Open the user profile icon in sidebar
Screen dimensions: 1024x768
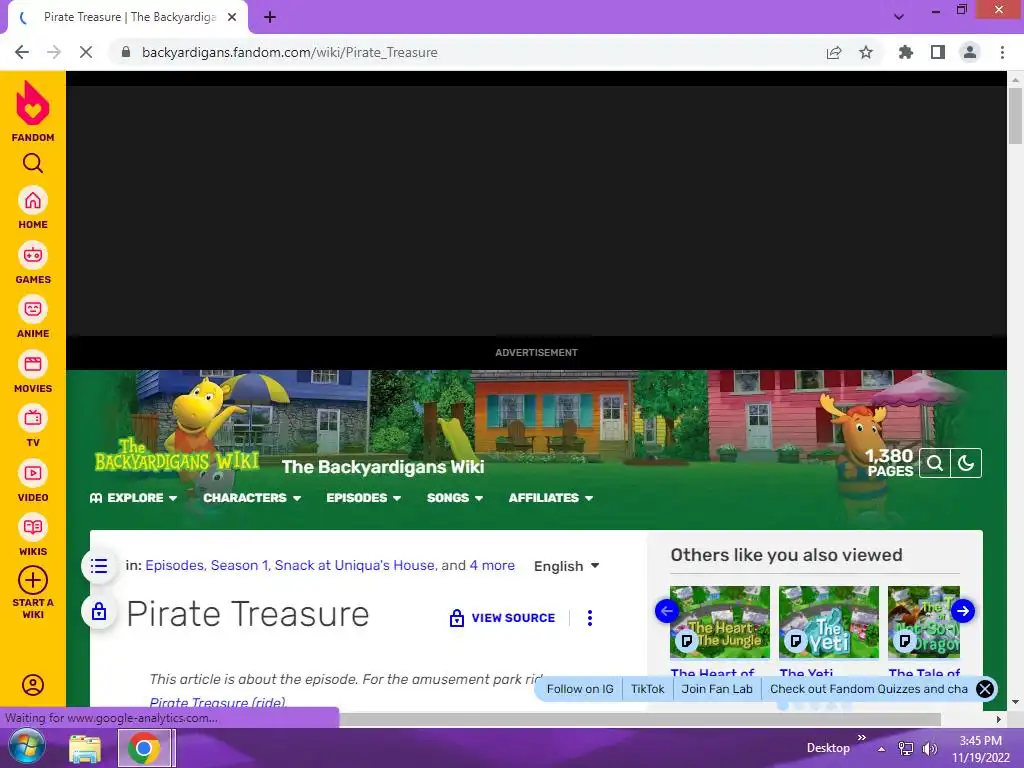click(x=33, y=684)
